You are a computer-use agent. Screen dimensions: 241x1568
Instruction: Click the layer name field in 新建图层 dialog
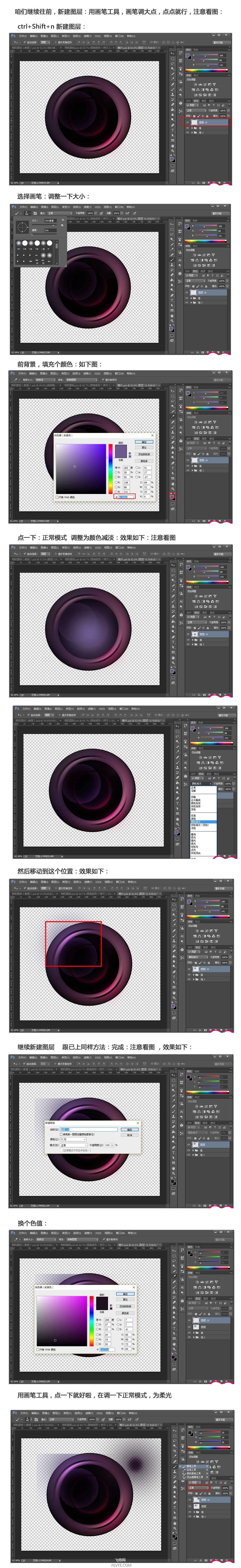(x=88, y=1130)
